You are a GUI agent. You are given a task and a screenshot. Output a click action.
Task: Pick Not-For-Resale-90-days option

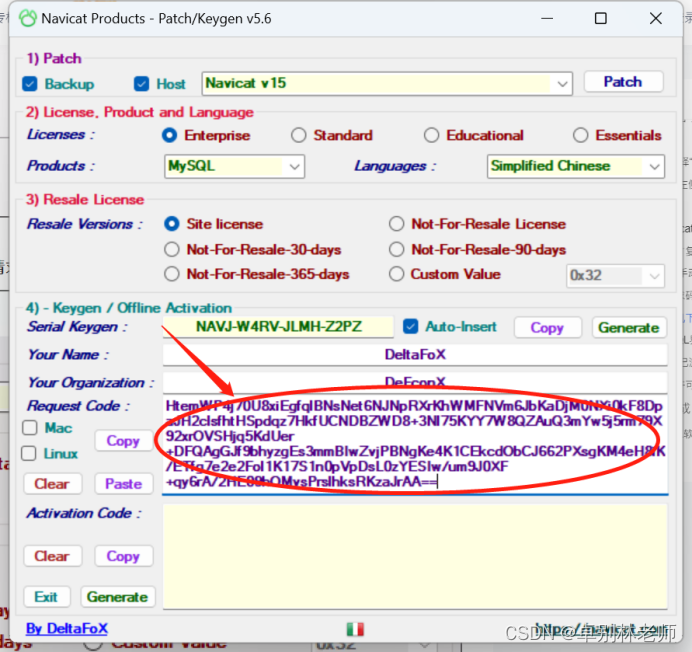coord(397,249)
